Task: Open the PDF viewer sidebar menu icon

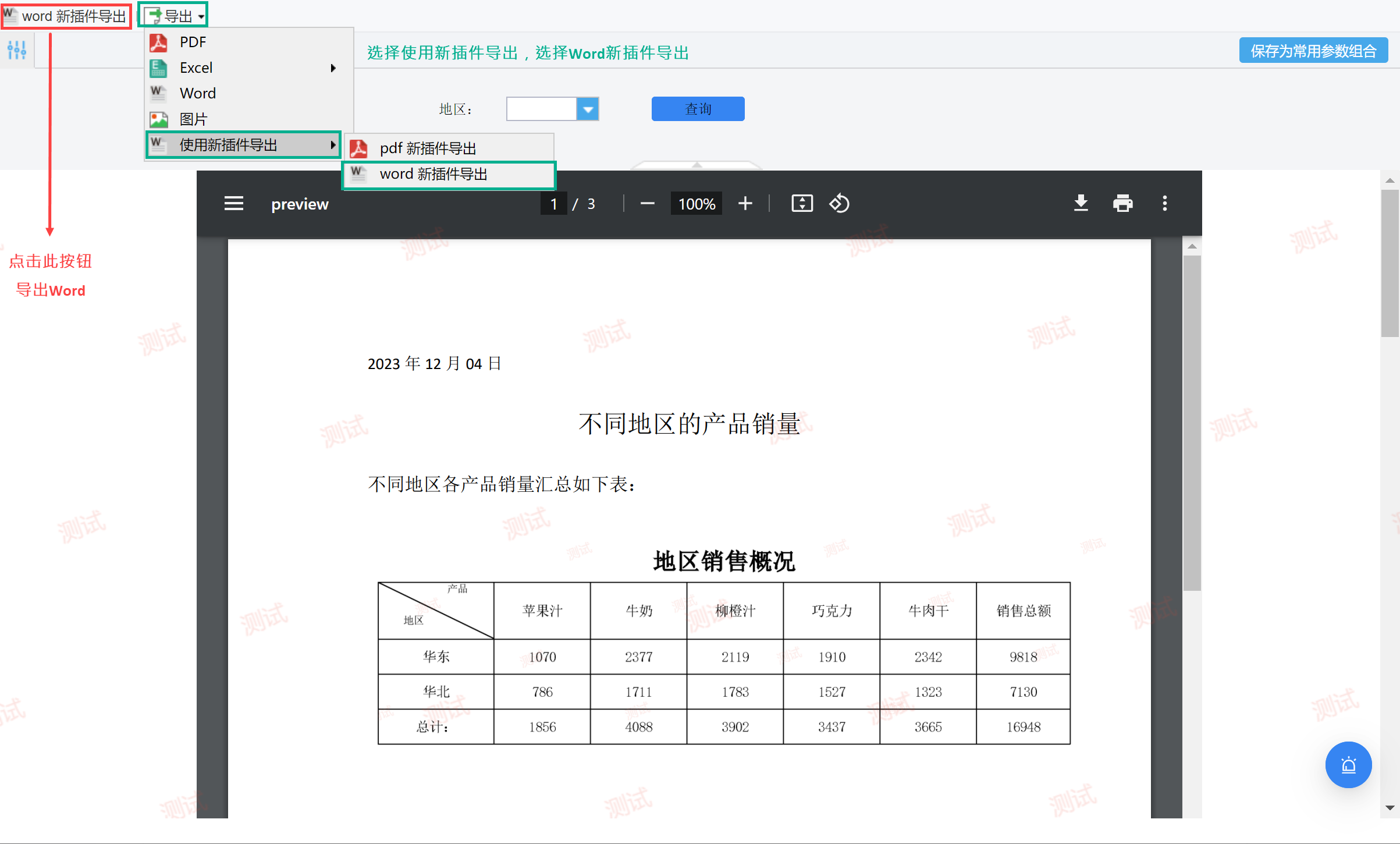Action: click(234, 204)
